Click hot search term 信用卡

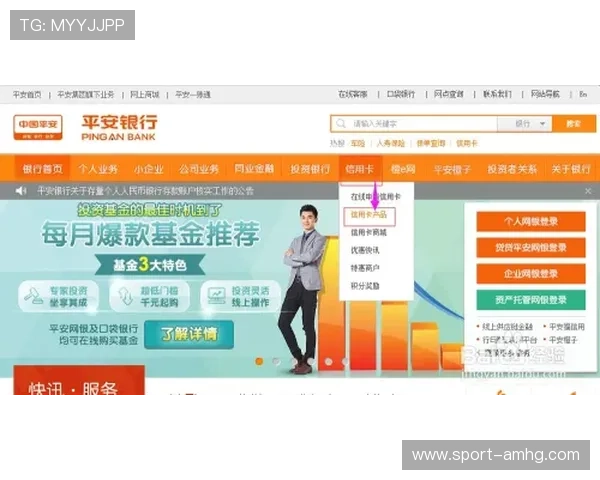pos(467,144)
